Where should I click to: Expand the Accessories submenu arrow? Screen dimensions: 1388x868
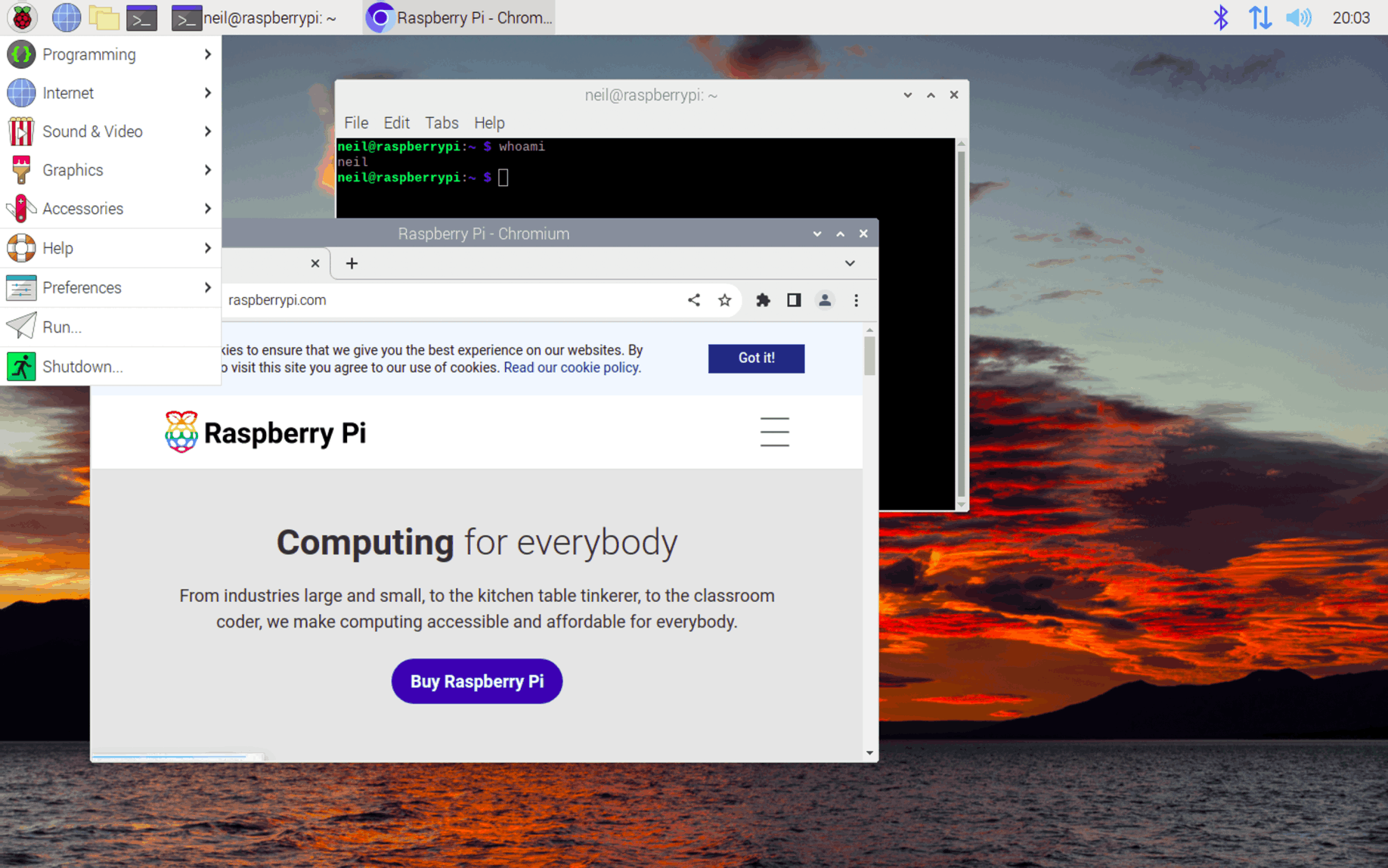(x=207, y=209)
